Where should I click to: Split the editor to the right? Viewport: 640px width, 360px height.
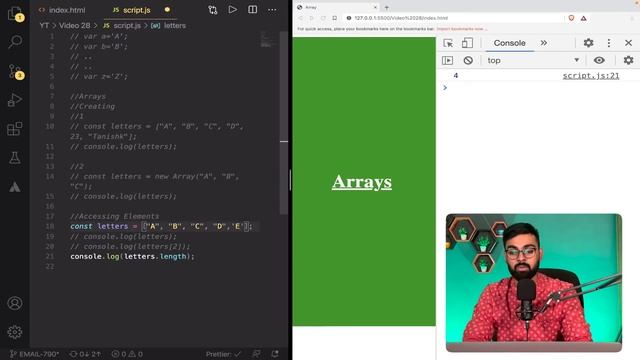tap(253, 9)
